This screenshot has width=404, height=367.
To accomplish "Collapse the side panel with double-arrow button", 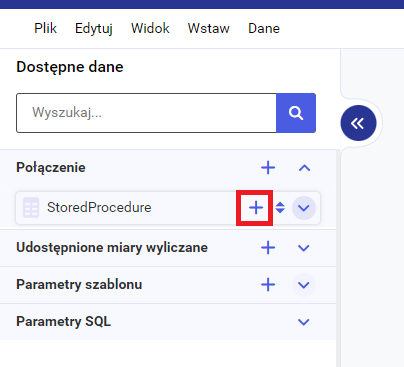I will tap(358, 123).
